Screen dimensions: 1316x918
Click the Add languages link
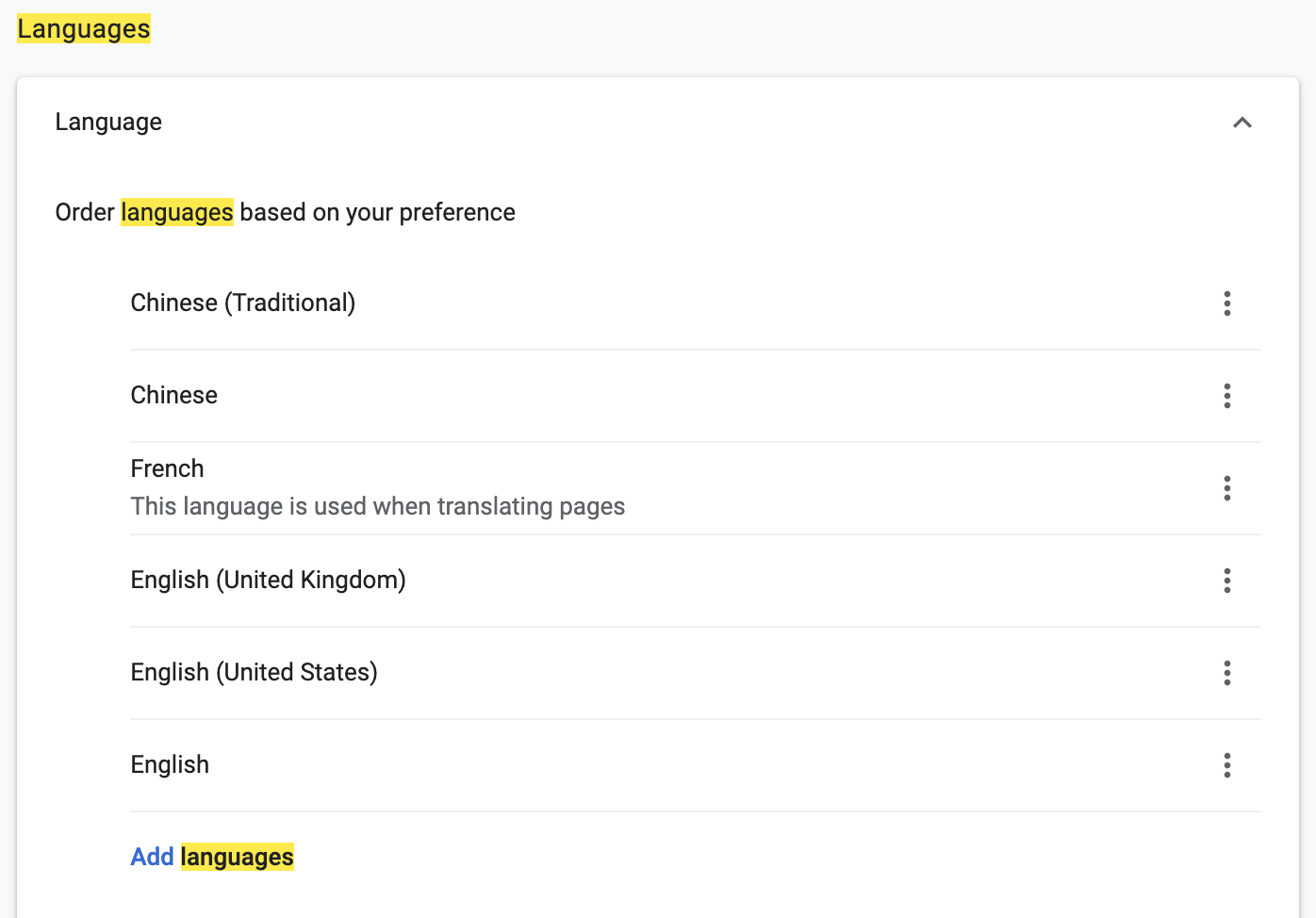point(212,857)
